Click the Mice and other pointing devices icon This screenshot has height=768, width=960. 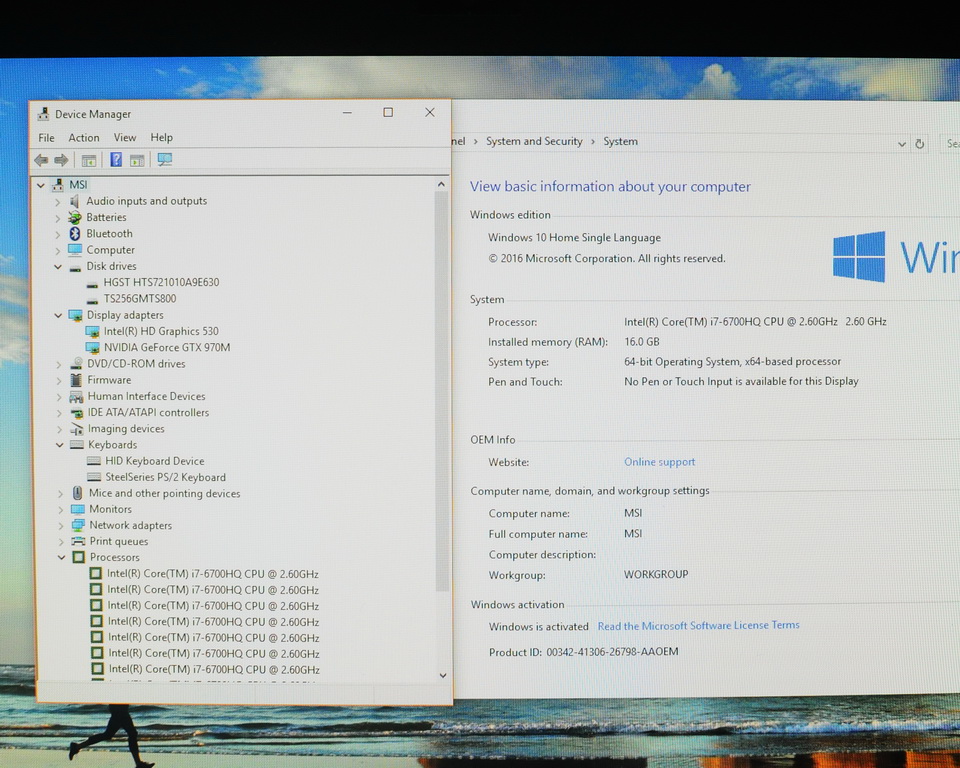77,493
